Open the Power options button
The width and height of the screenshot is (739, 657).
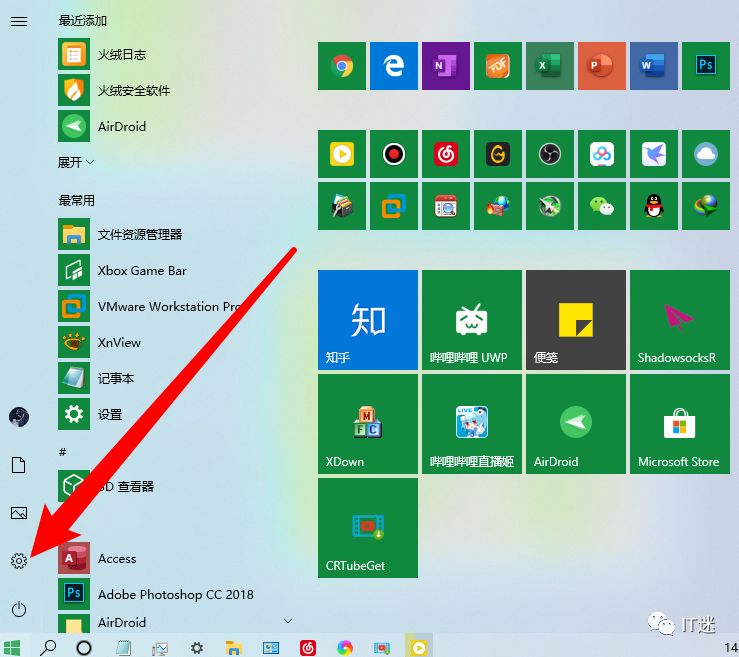tap(19, 609)
